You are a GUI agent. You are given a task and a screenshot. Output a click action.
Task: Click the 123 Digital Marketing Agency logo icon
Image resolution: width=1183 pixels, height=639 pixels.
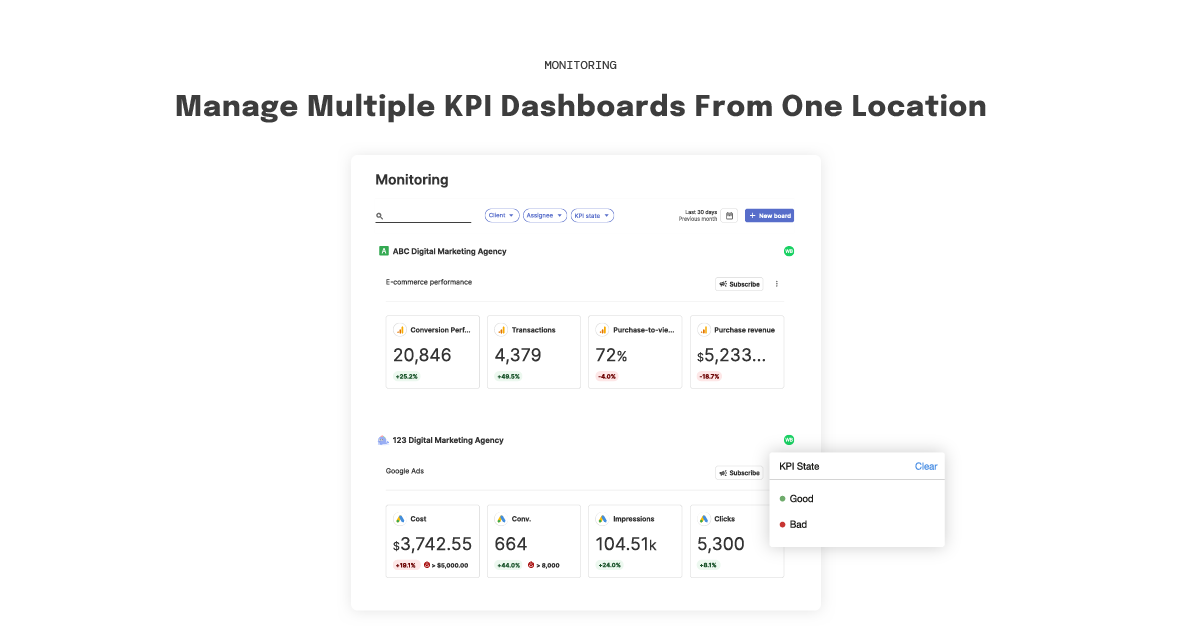[x=383, y=440]
